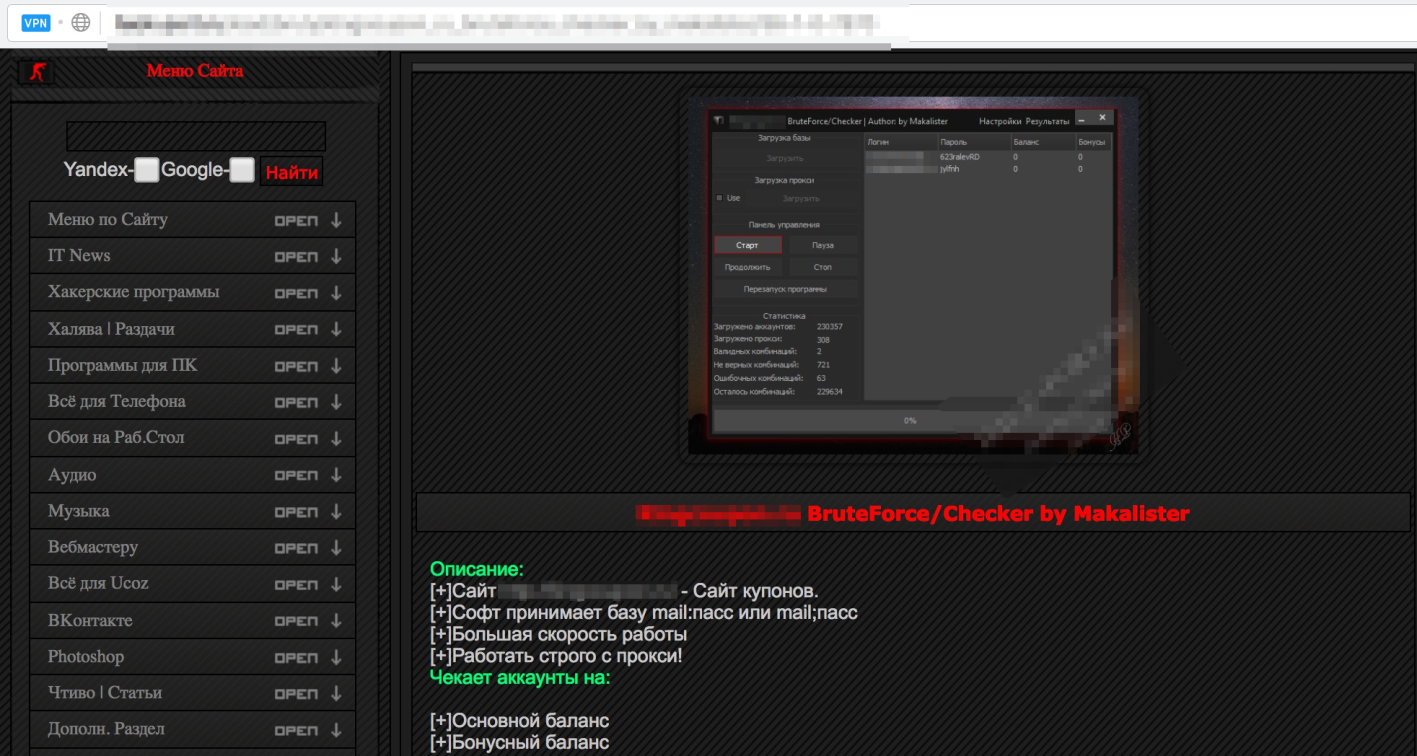The image size is (1417, 756).
Task: Click the browser address bar URL
Action: pos(500,22)
